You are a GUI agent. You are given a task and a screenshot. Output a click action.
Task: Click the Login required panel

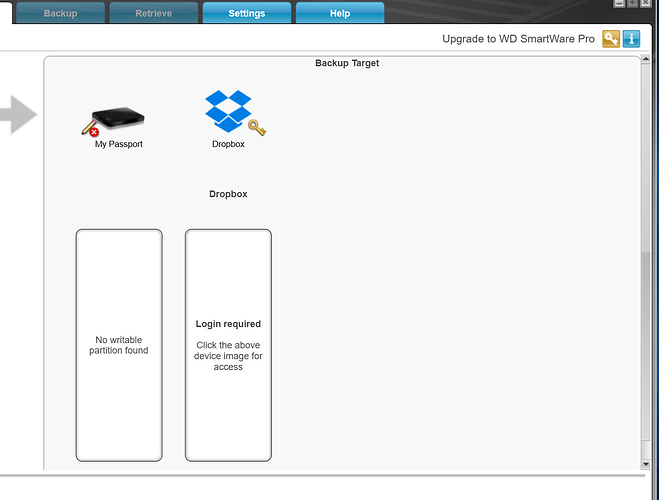pyautogui.click(x=228, y=345)
